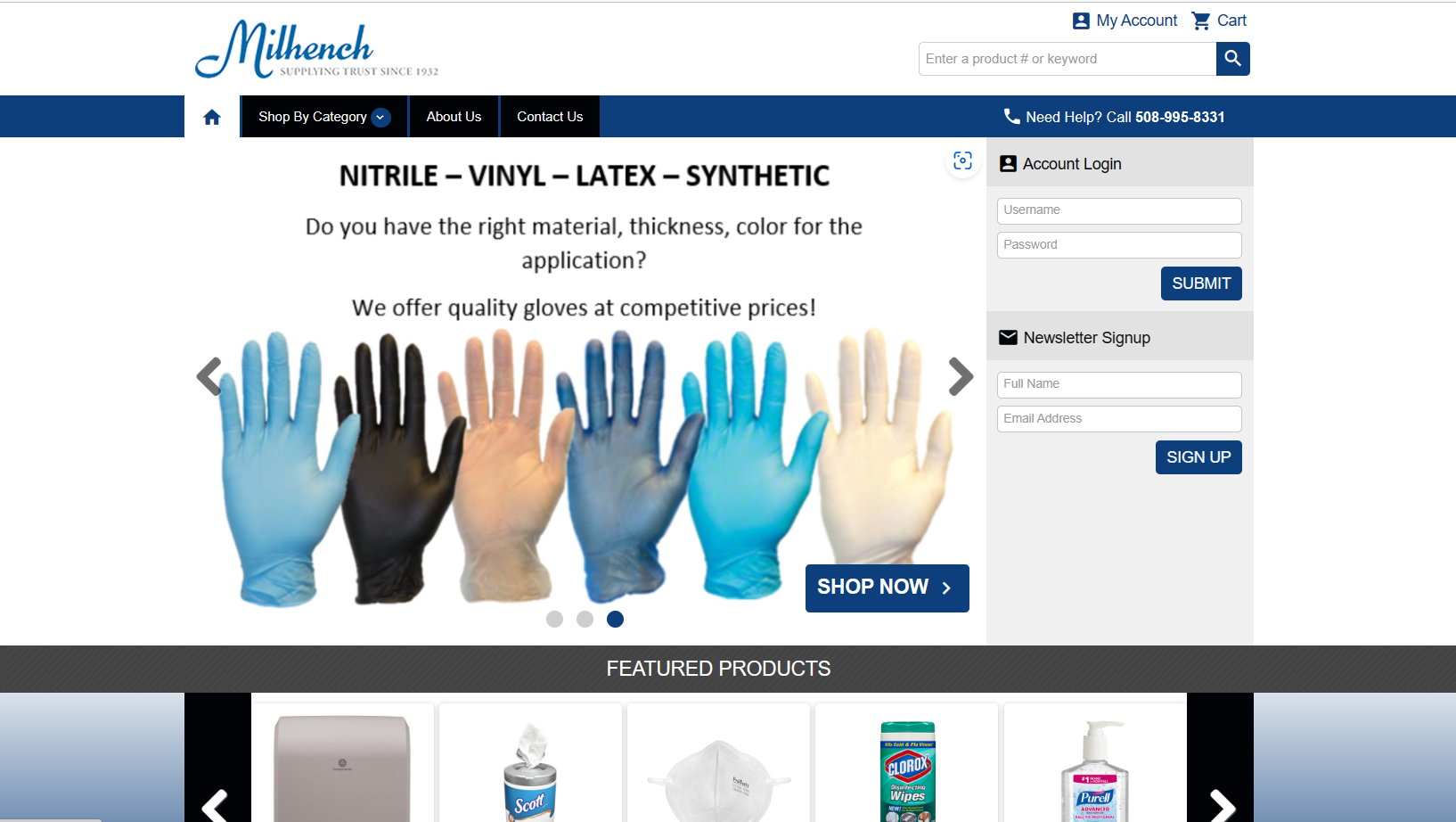Advance to the next banner slide
This screenshot has width=1456, height=822.
click(x=961, y=376)
